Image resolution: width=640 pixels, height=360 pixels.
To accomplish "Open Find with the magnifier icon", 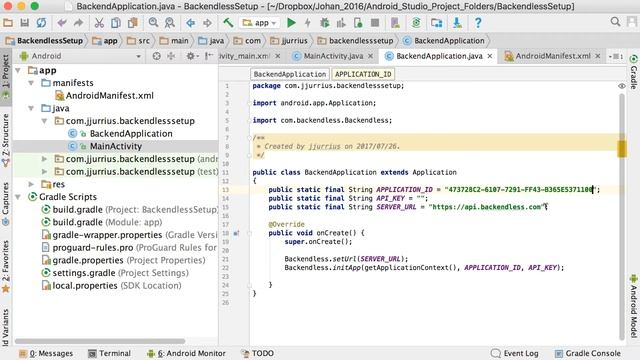I will [153, 23].
